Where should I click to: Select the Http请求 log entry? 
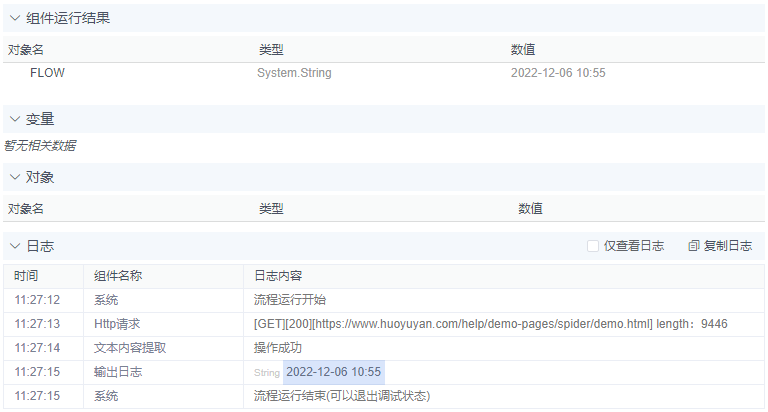pos(117,324)
